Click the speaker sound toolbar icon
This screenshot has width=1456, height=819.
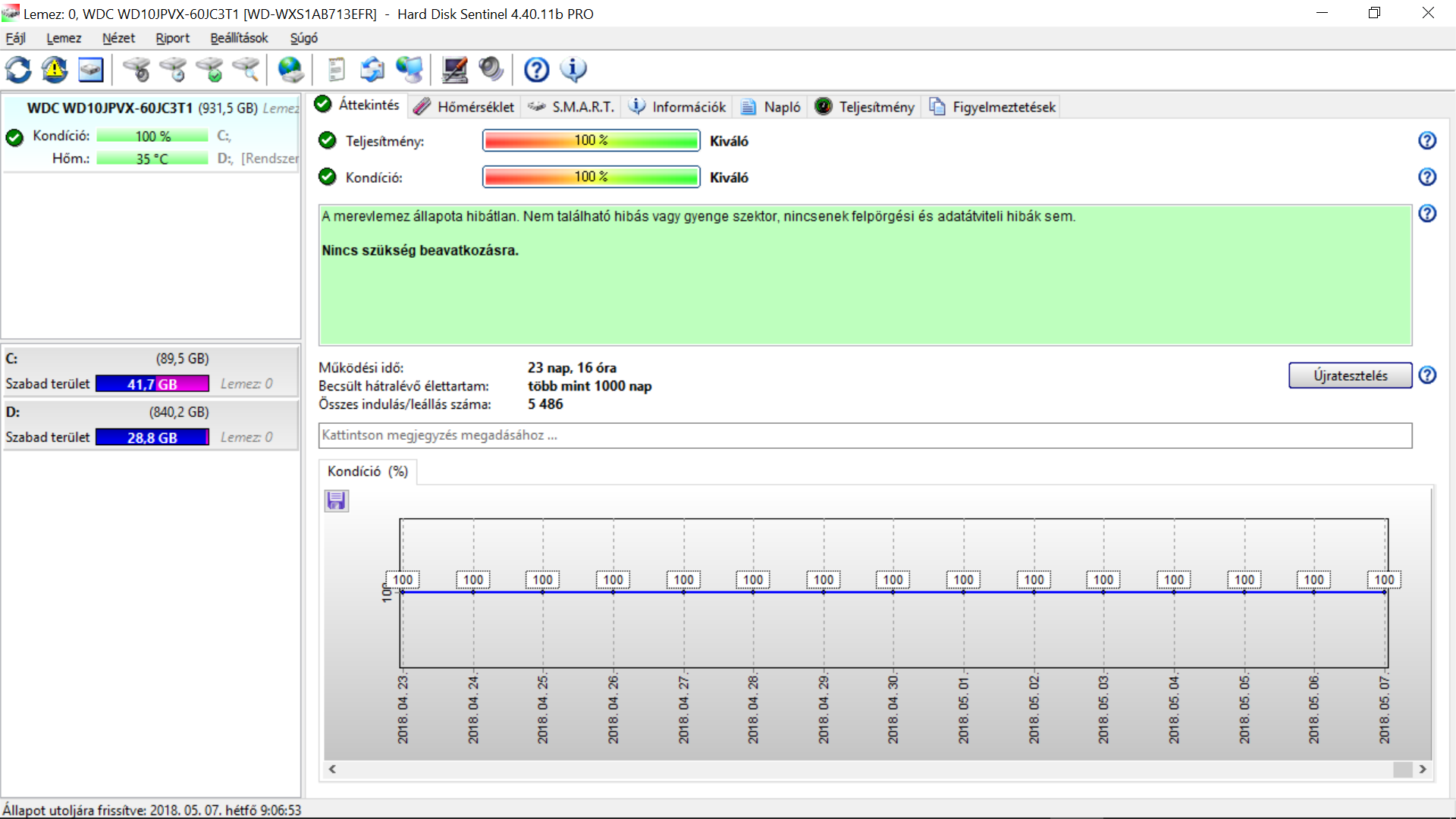click(491, 70)
